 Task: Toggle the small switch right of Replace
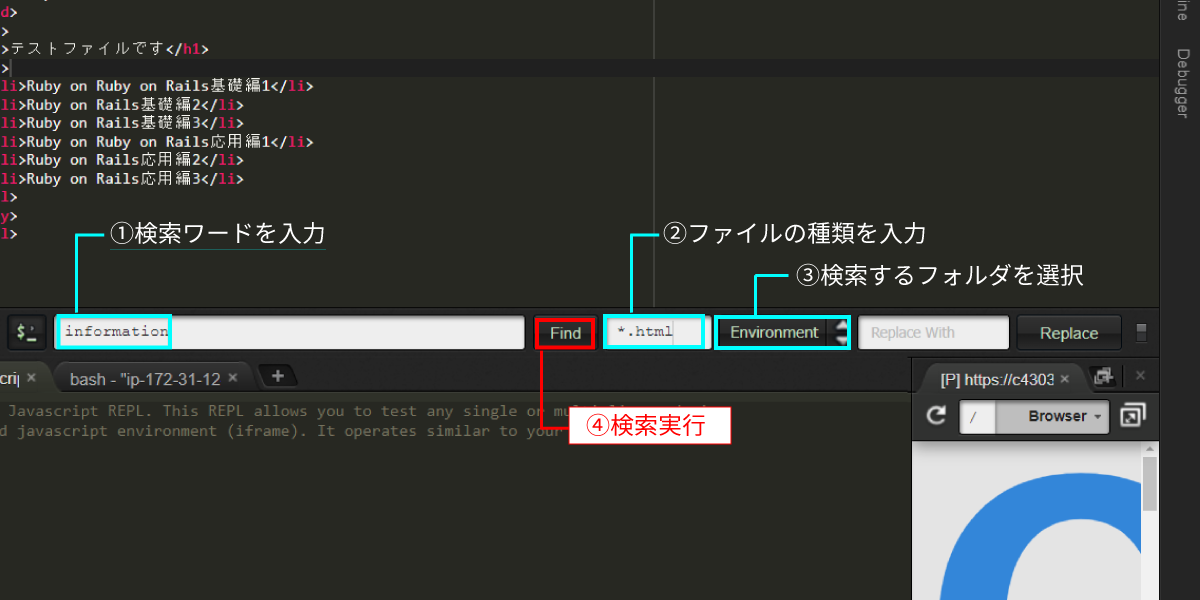[x=1142, y=333]
